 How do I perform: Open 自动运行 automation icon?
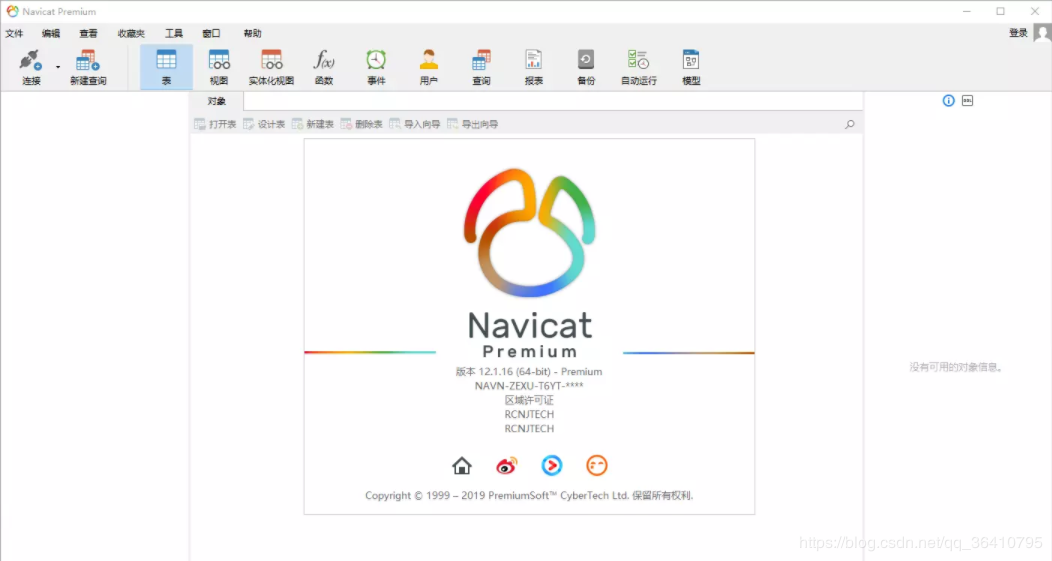pos(638,67)
